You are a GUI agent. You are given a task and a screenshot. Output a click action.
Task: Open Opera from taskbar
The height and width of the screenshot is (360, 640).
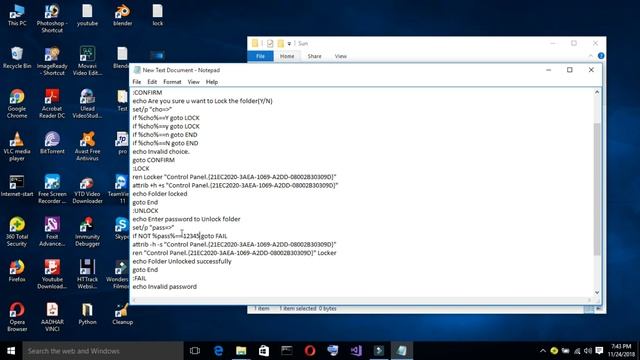[310, 351]
